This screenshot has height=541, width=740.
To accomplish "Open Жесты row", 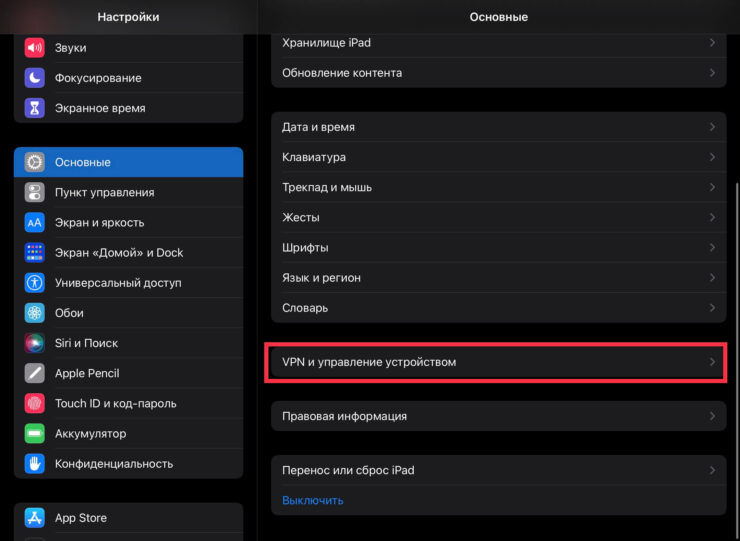I will tap(498, 218).
